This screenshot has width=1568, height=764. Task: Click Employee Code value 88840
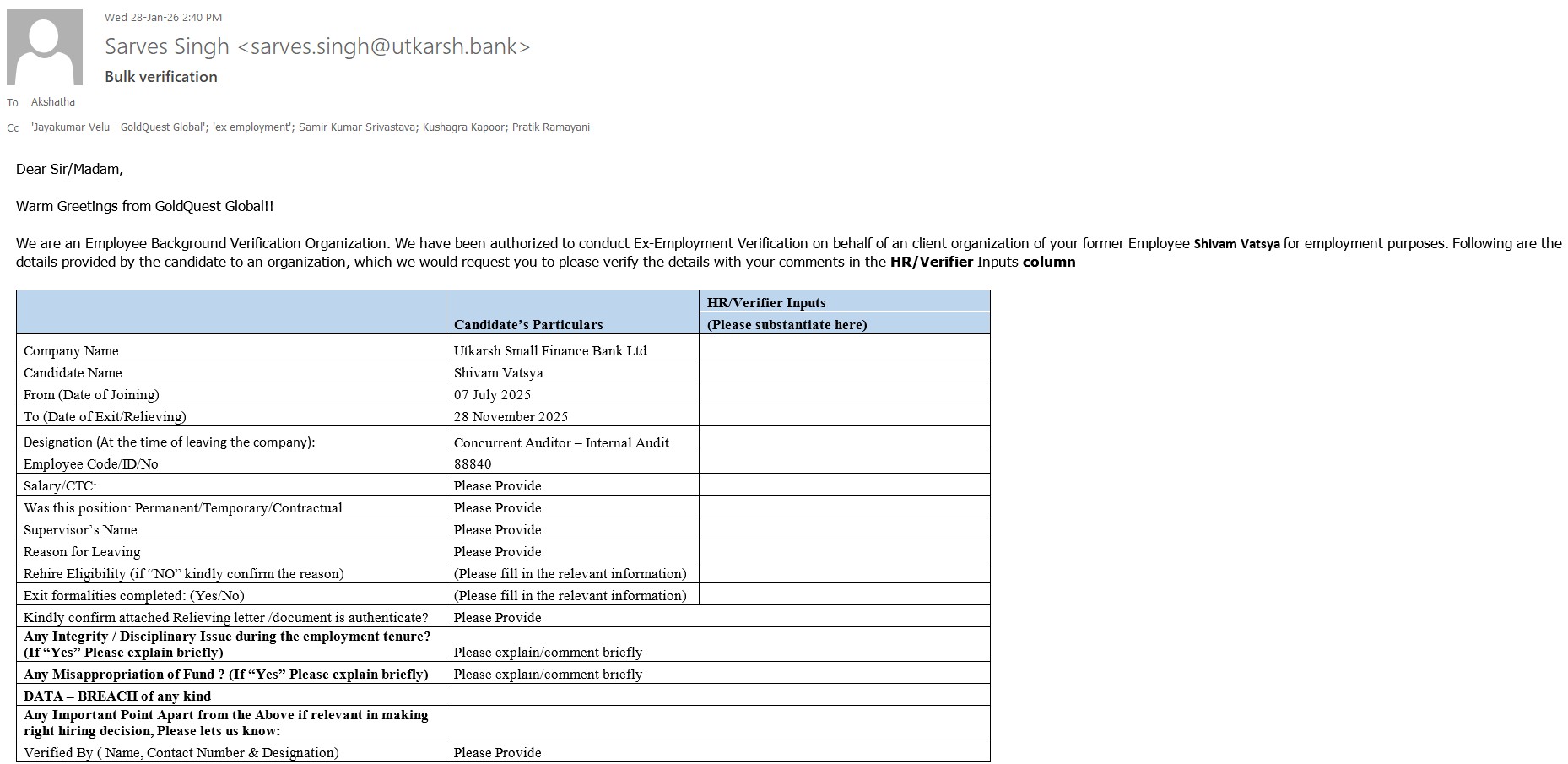point(473,464)
